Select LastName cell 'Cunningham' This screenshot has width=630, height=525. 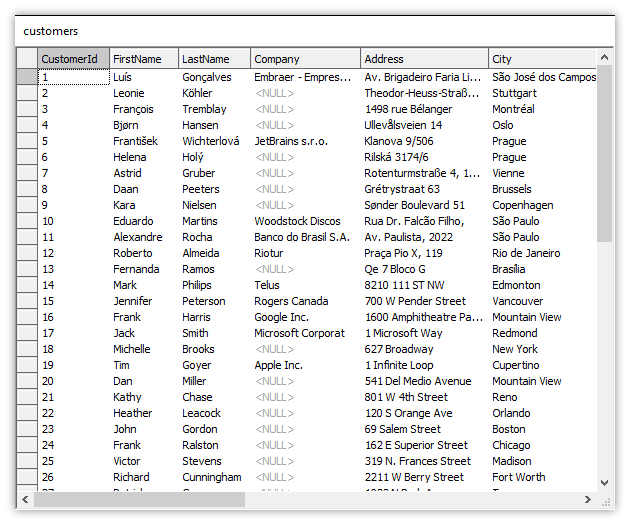coord(215,477)
